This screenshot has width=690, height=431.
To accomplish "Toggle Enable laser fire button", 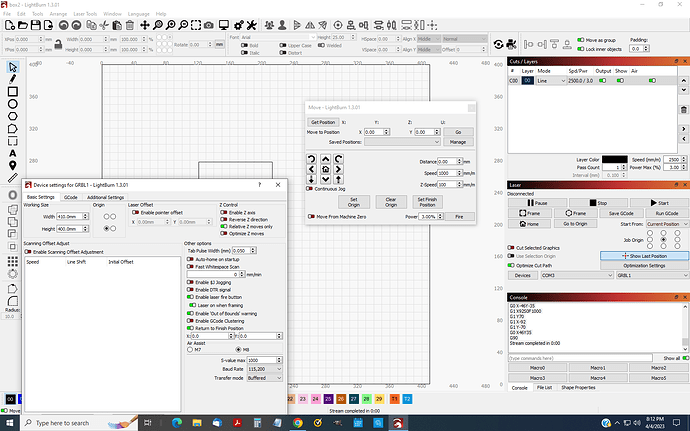I will 190,297.
